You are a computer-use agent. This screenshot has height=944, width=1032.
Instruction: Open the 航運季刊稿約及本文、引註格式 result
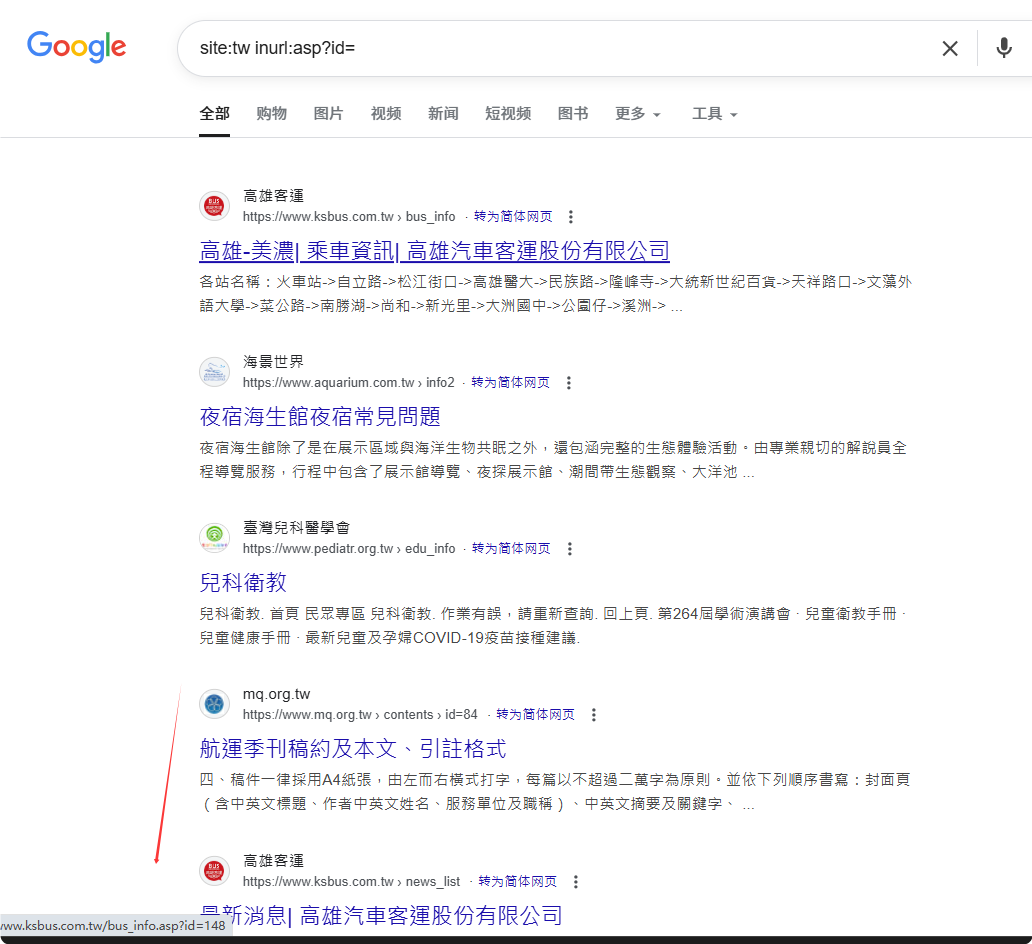pyautogui.click(x=353, y=748)
